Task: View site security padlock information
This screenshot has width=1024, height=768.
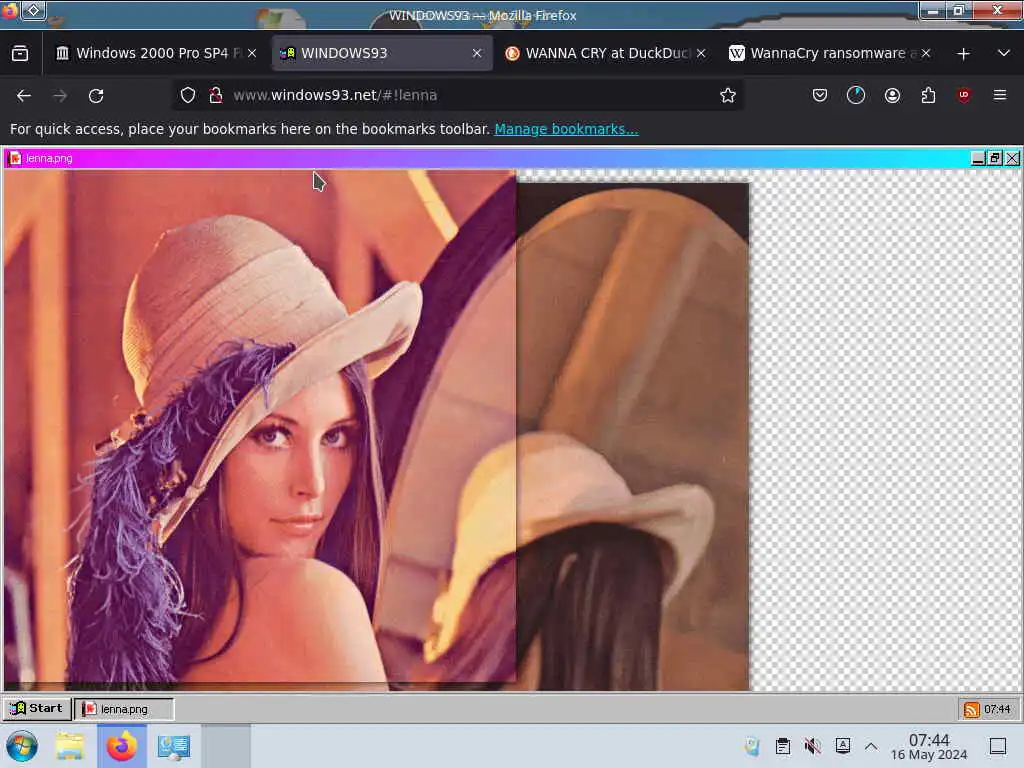Action: [216, 95]
